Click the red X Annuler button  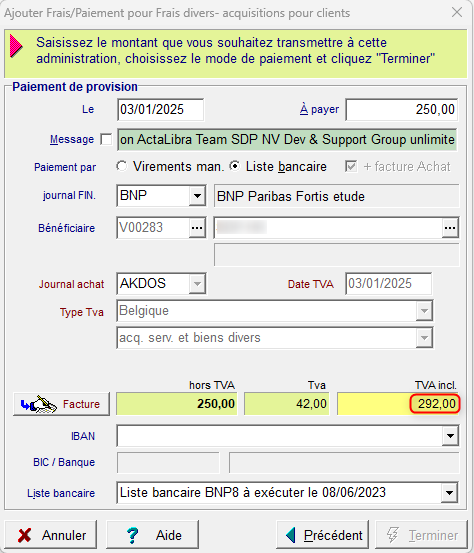51,535
